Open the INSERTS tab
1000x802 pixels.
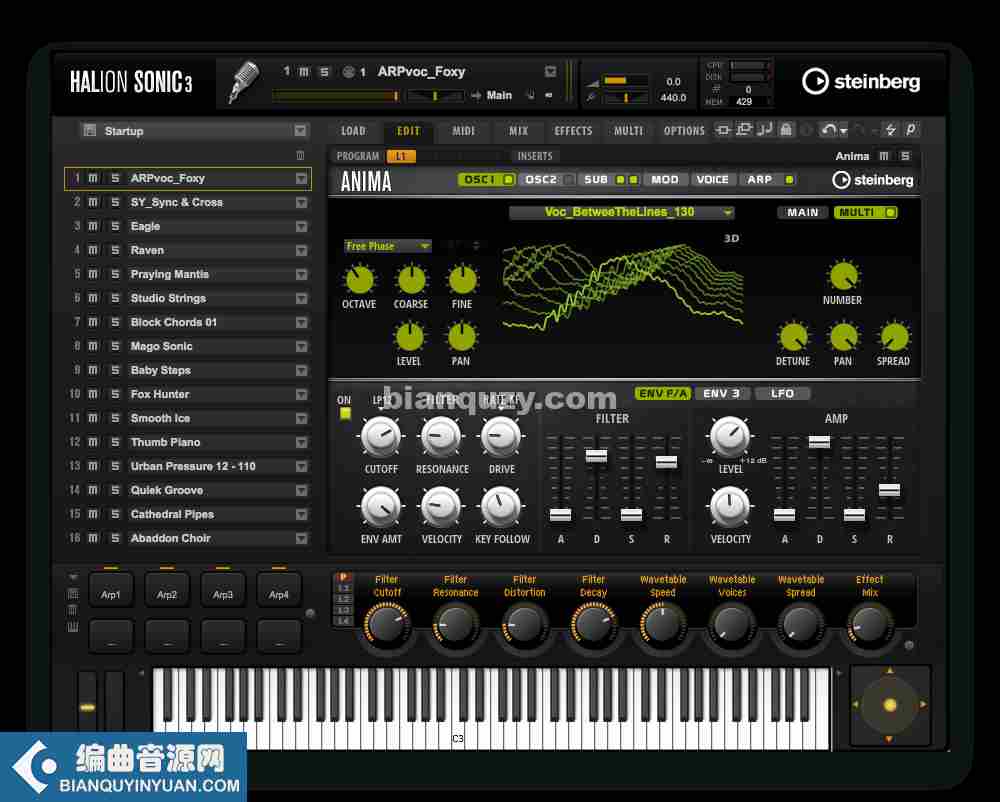(534, 156)
